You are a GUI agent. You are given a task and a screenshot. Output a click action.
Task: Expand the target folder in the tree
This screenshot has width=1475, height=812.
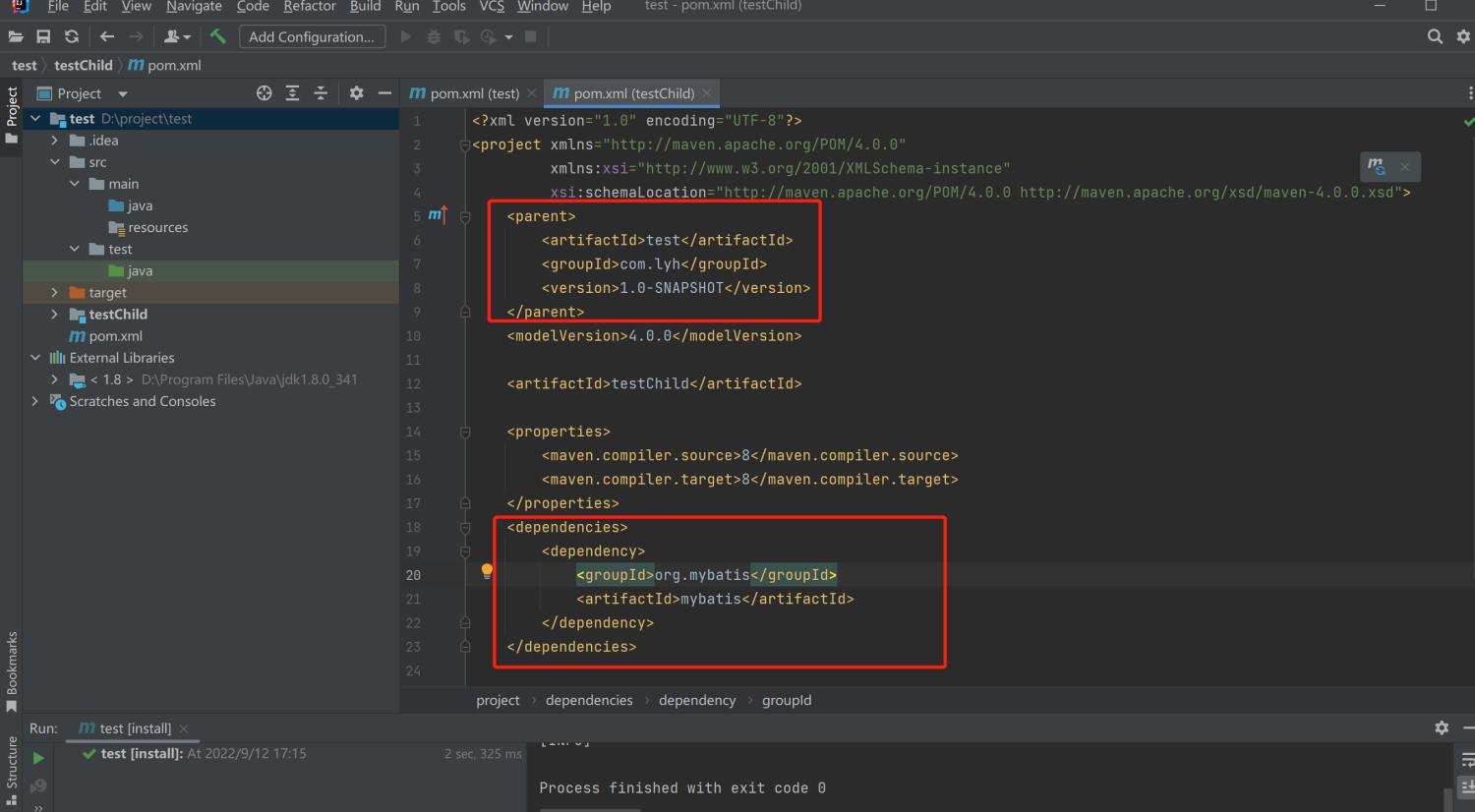click(55, 293)
